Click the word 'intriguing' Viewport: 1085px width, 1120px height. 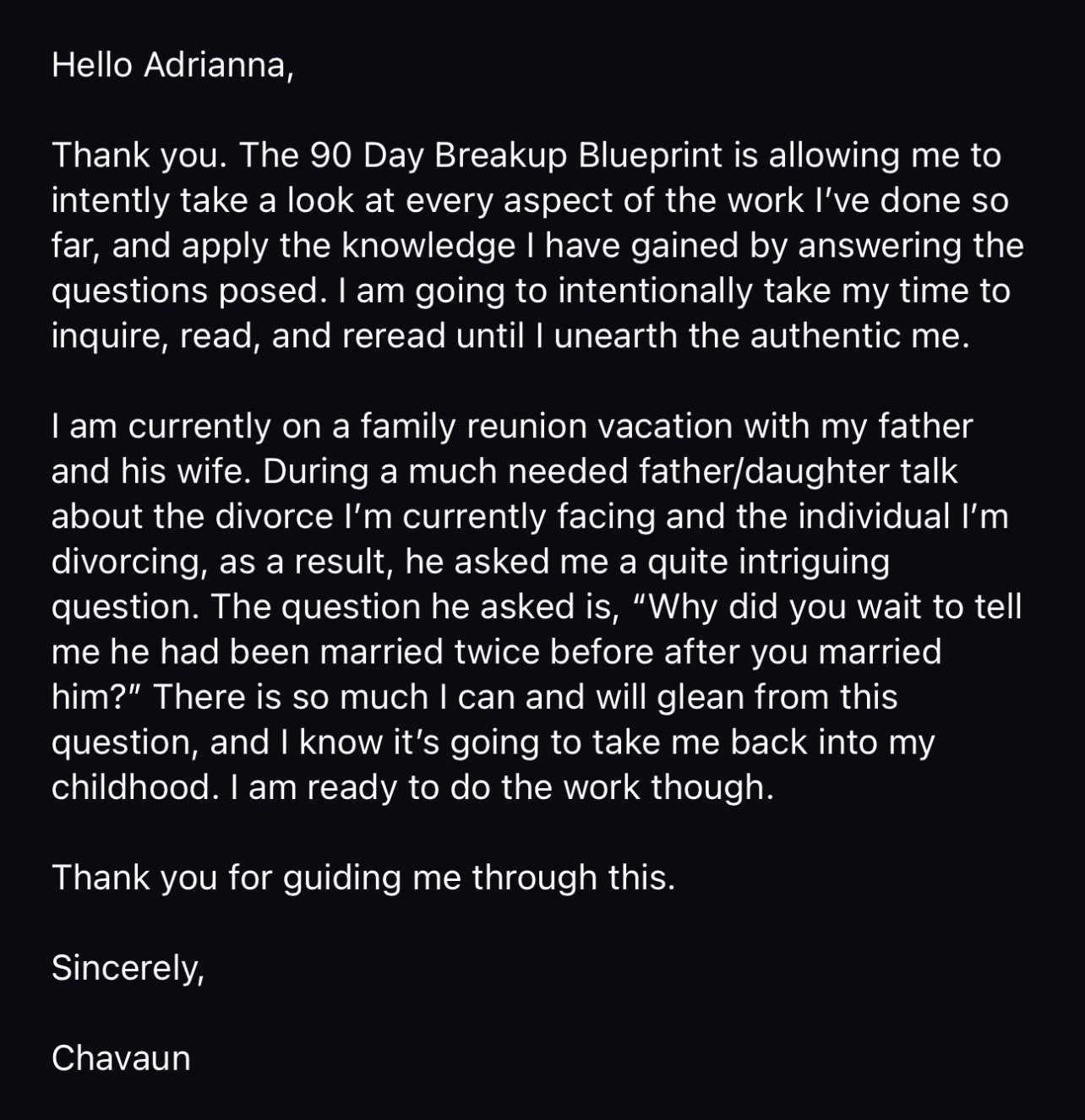tap(814, 562)
